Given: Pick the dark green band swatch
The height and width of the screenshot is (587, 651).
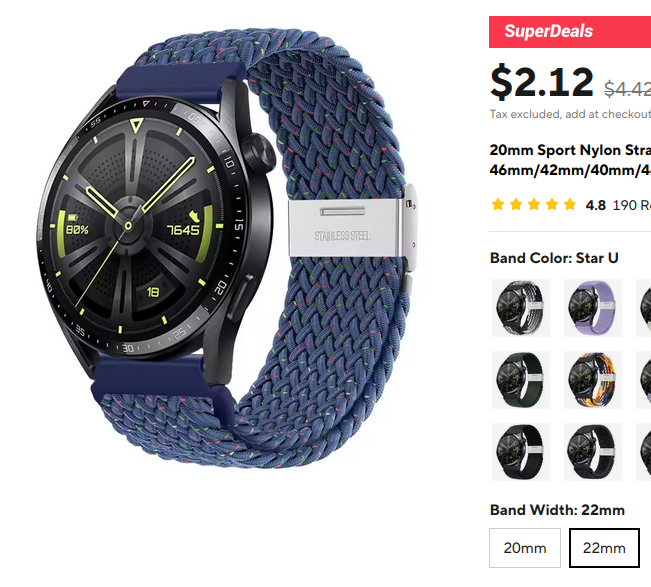Looking at the screenshot, I should point(521,380).
